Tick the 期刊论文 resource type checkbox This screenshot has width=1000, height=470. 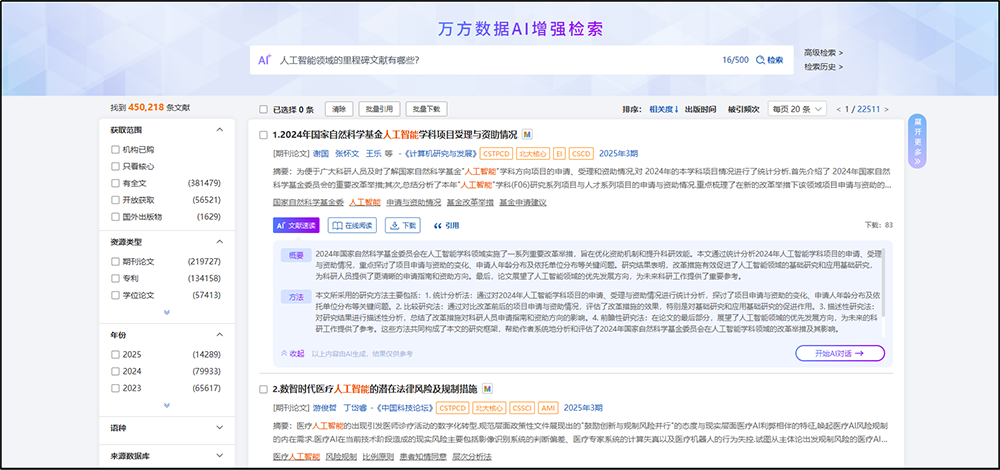(x=116, y=262)
